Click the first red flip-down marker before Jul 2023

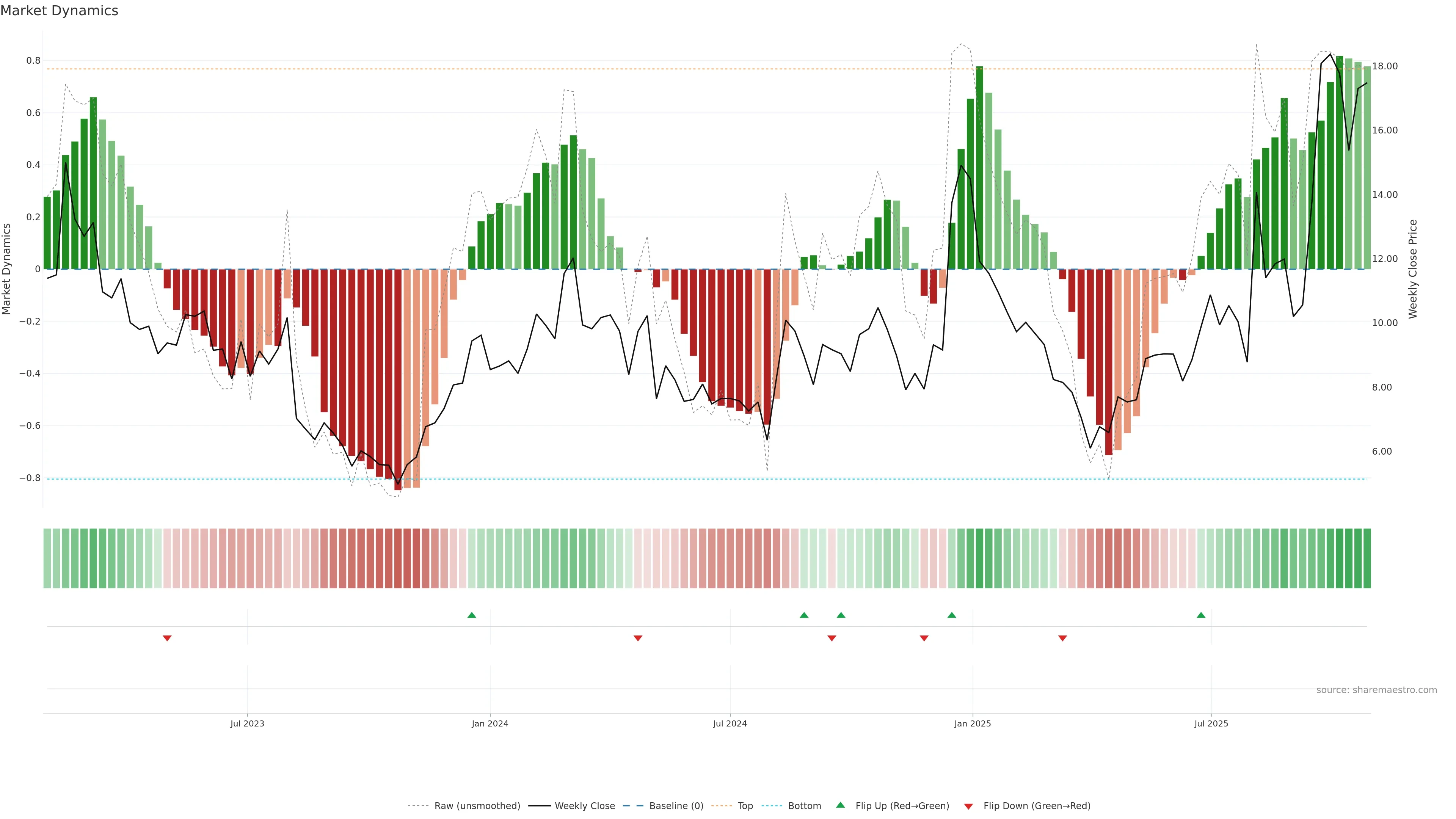point(167,638)
